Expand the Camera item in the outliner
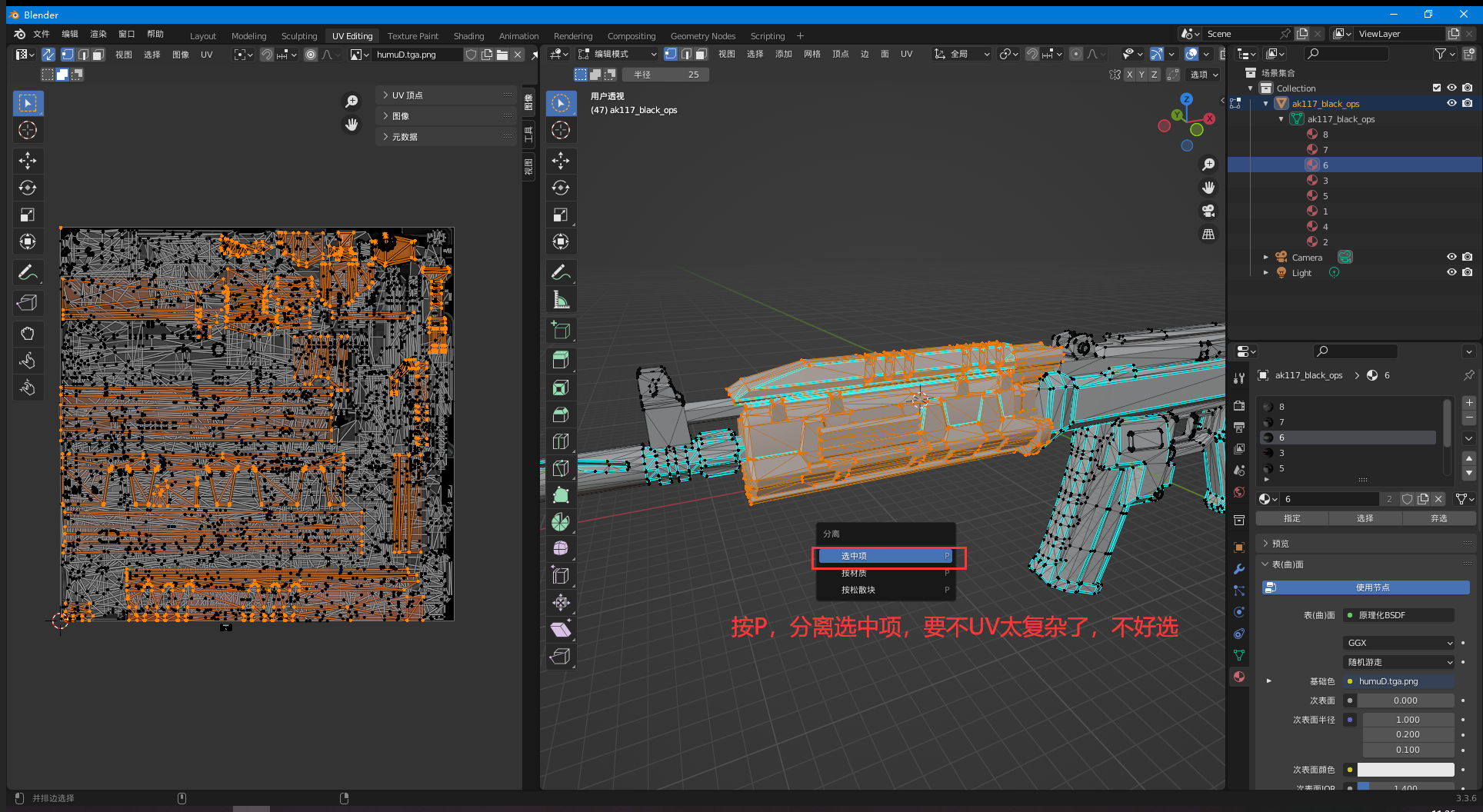1483x812 pixels. click(1265, 258)
